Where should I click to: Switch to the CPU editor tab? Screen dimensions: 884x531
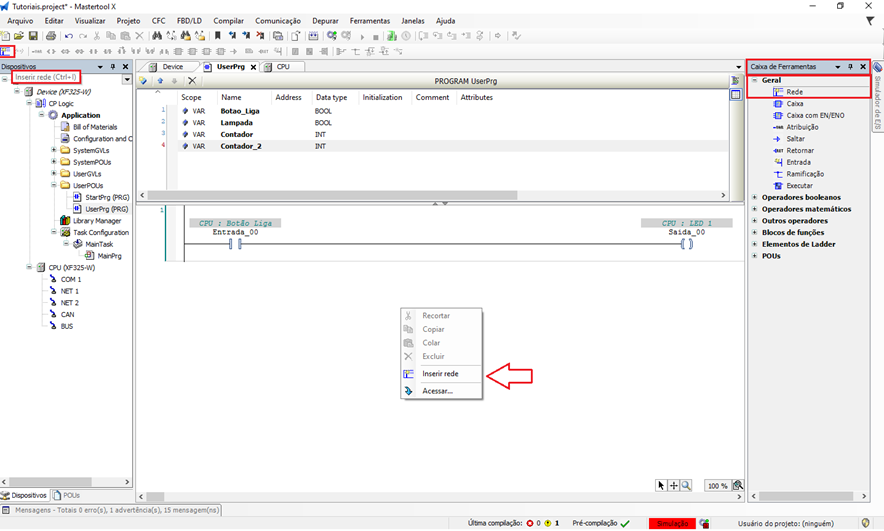283,67
